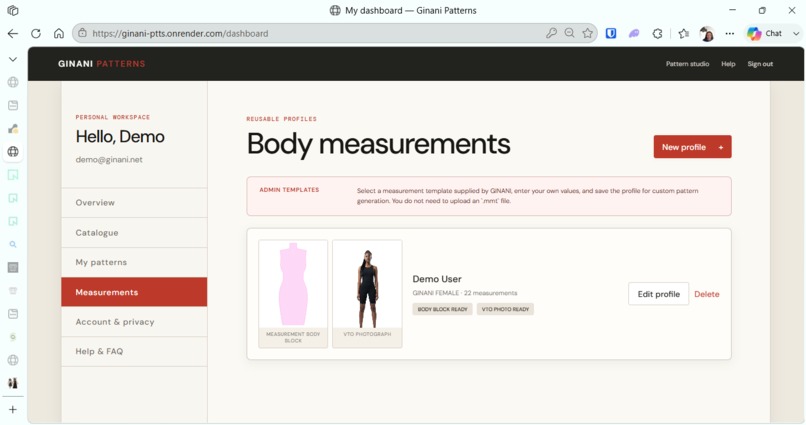This screenshot has height=425, width=806.
Task: Click the ADMIN TEMPLATES label
Action: pos(289,190)
